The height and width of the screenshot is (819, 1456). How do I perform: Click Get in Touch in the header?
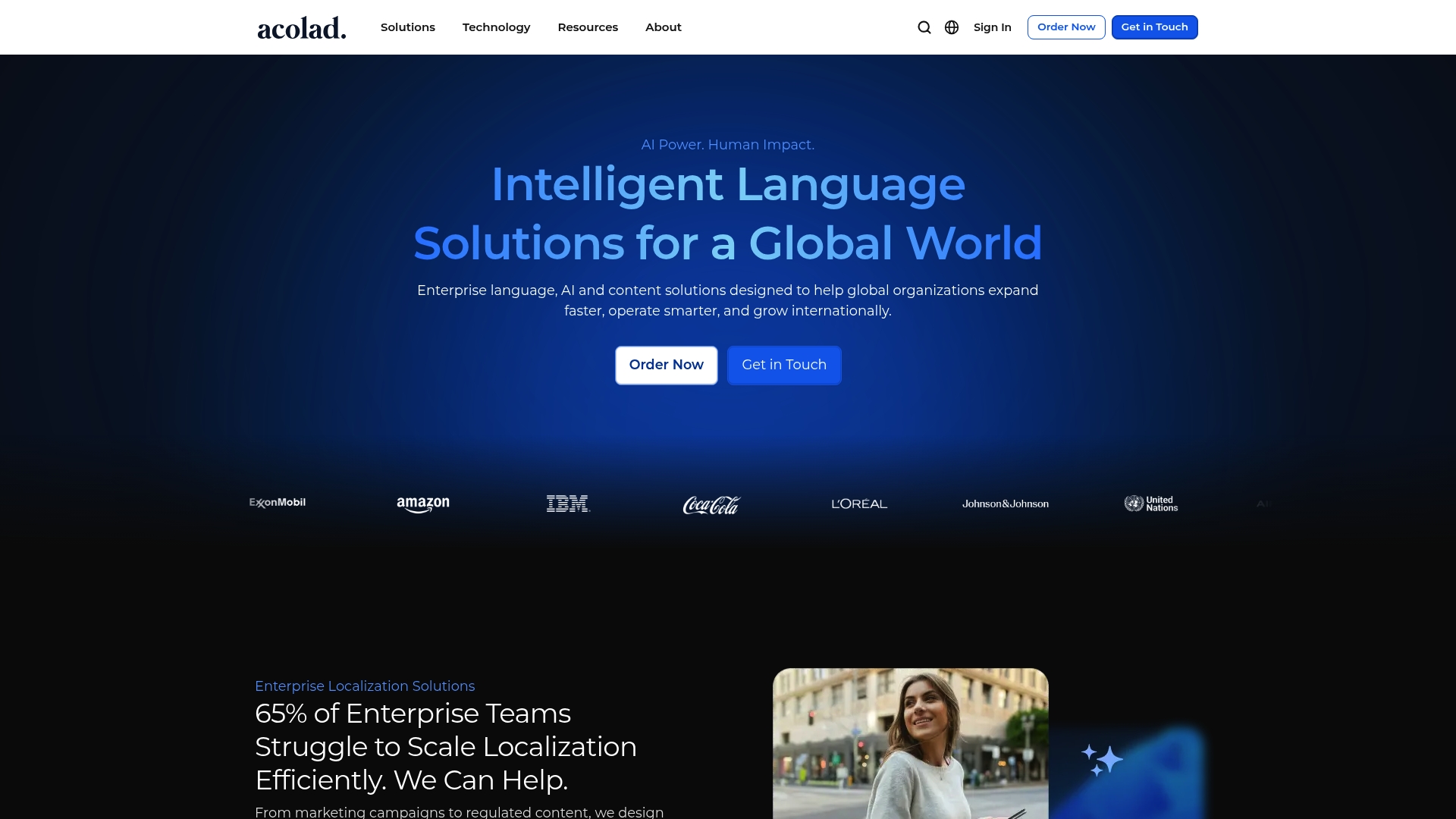(1155, 27)
